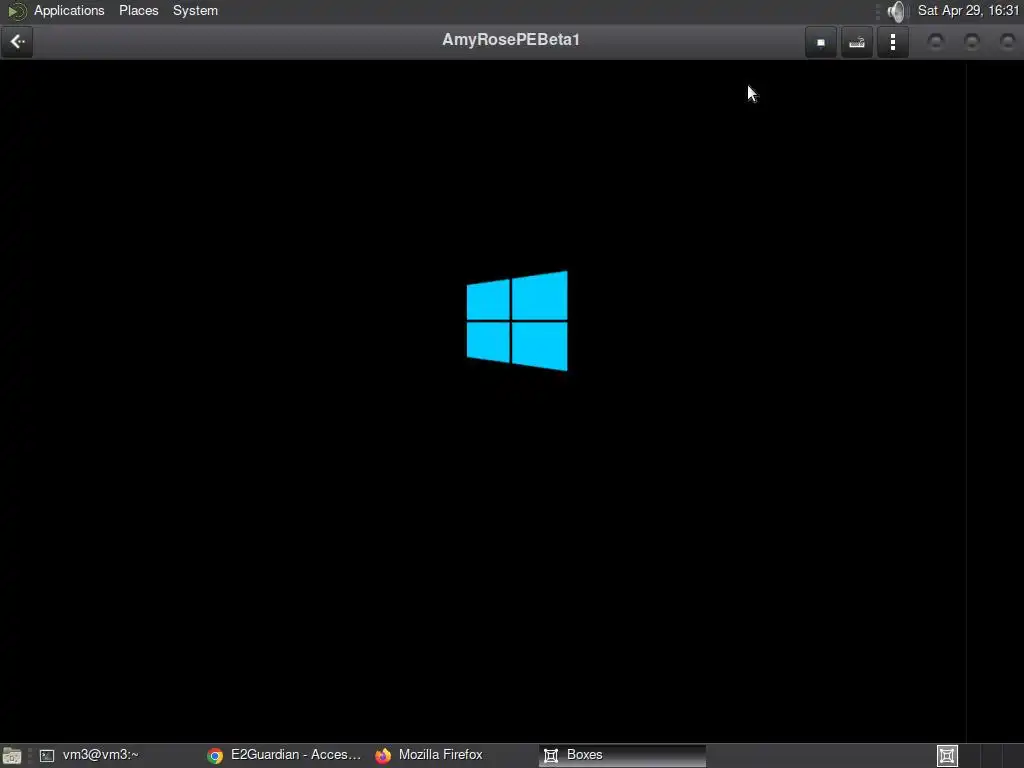
Task: Switch to E2Guardian Chrome window
Action: (284, 755)
